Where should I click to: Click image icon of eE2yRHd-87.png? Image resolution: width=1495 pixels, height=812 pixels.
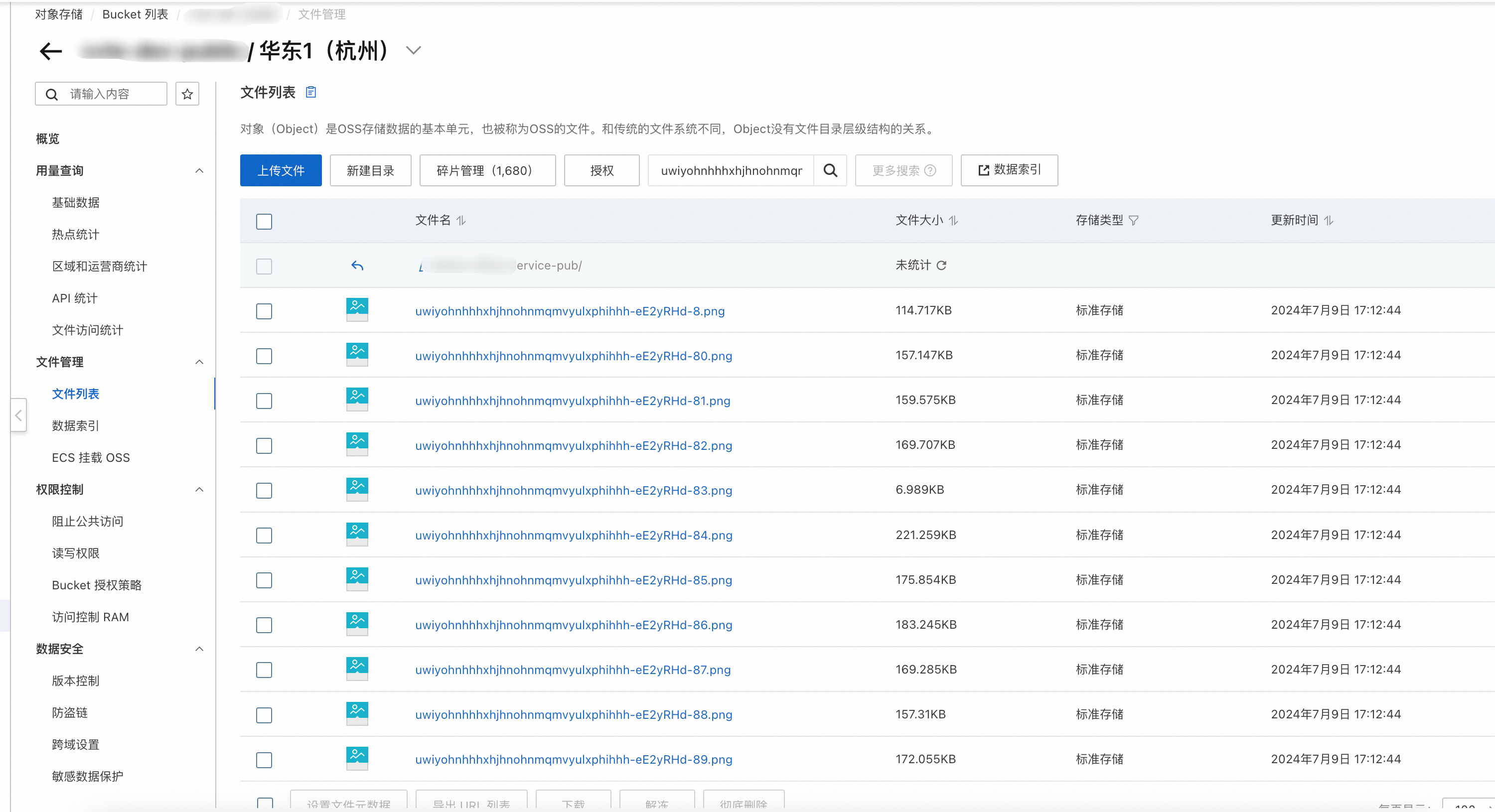click(357, 669)
